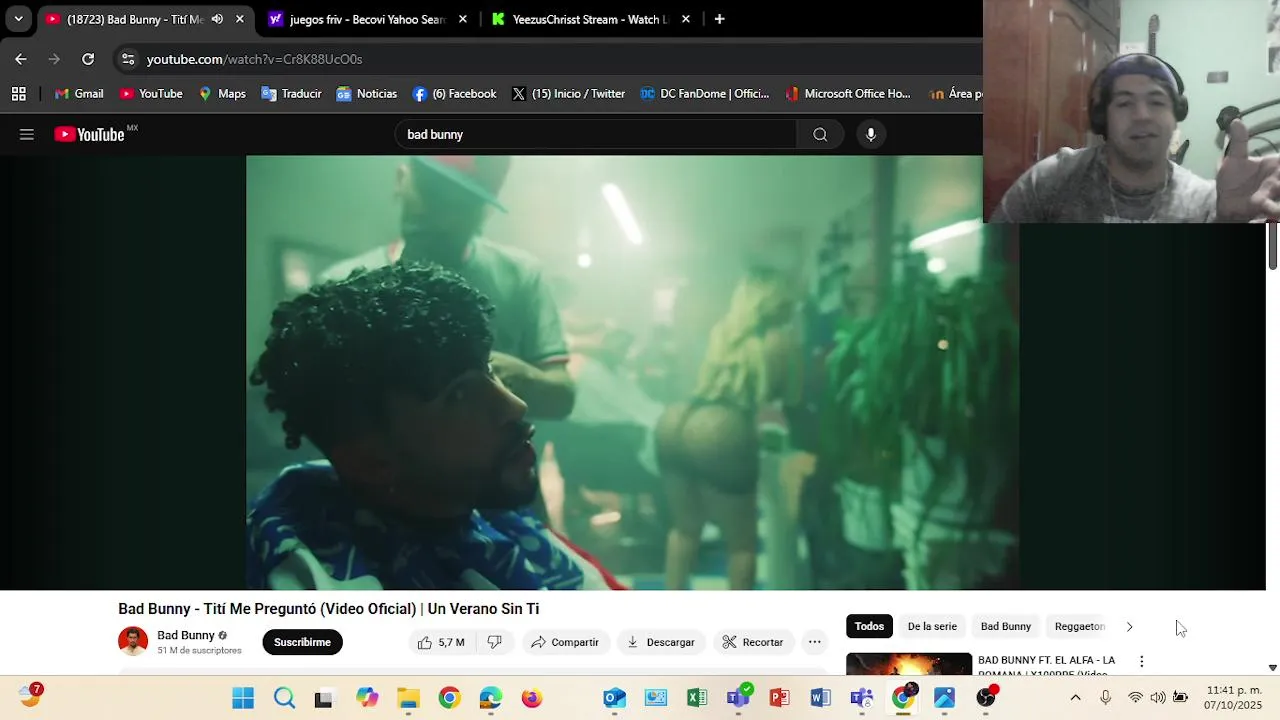This screenshot has height=720, width=1280.
Task: Click the video player to pause
Action: tap(632, 372)
